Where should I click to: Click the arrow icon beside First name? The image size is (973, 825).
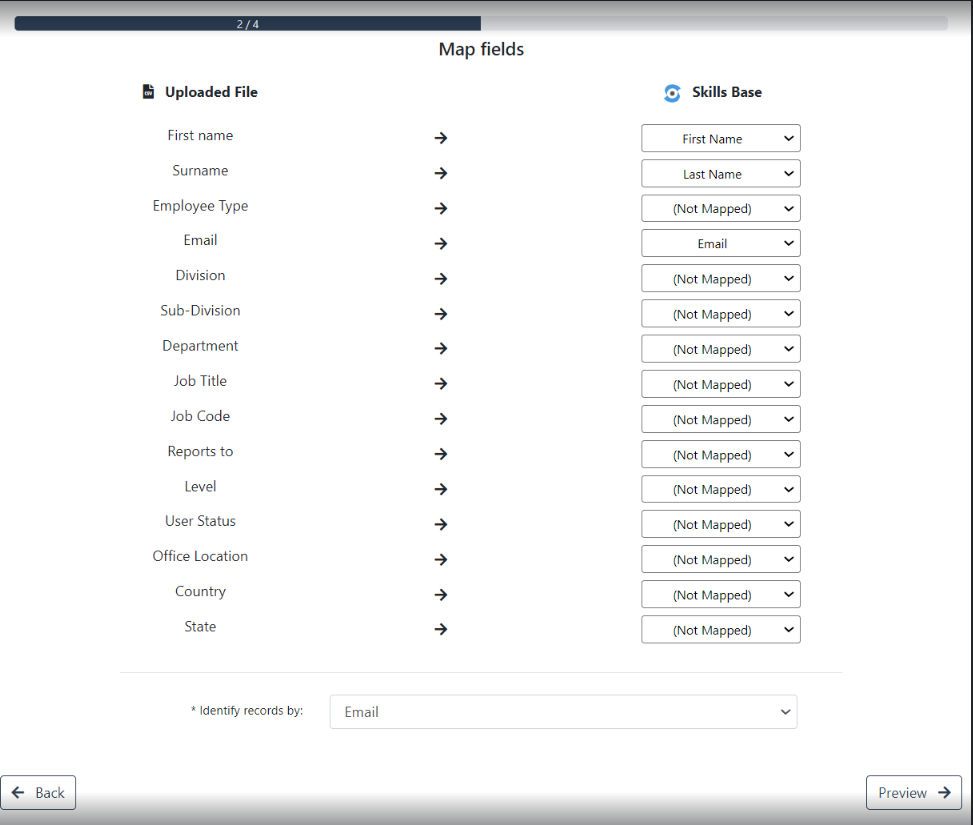(x=441, y=138)
